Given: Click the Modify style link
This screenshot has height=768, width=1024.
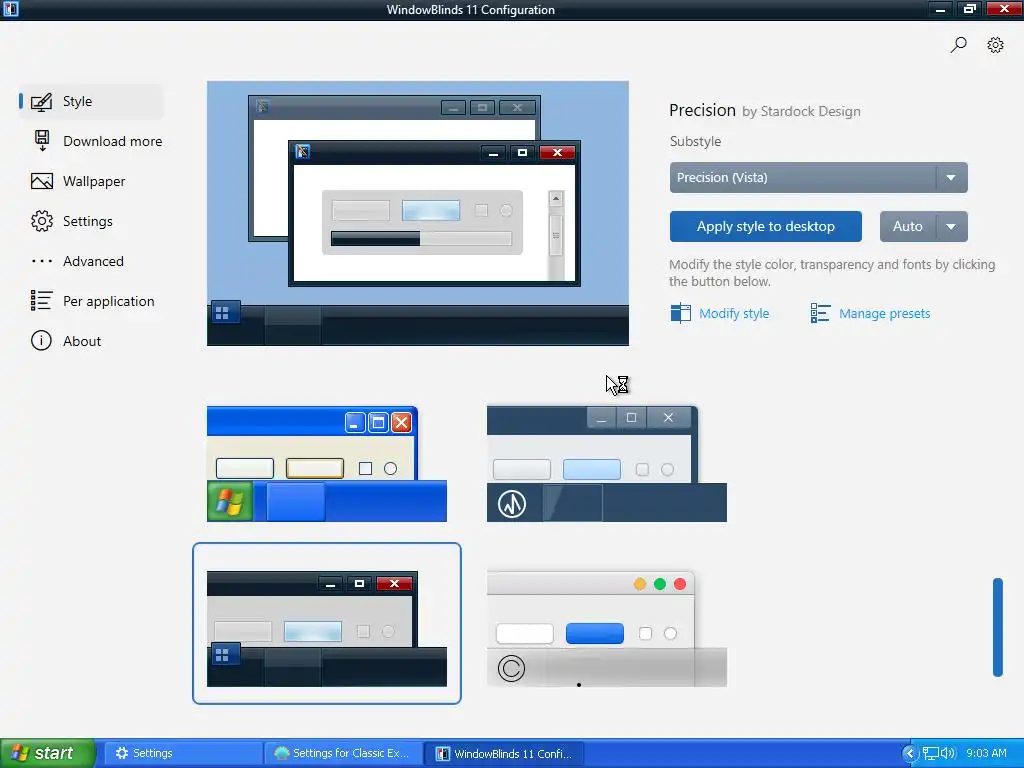Looking at the screenshot, I should pyautogui.click(x=734, y=313).
